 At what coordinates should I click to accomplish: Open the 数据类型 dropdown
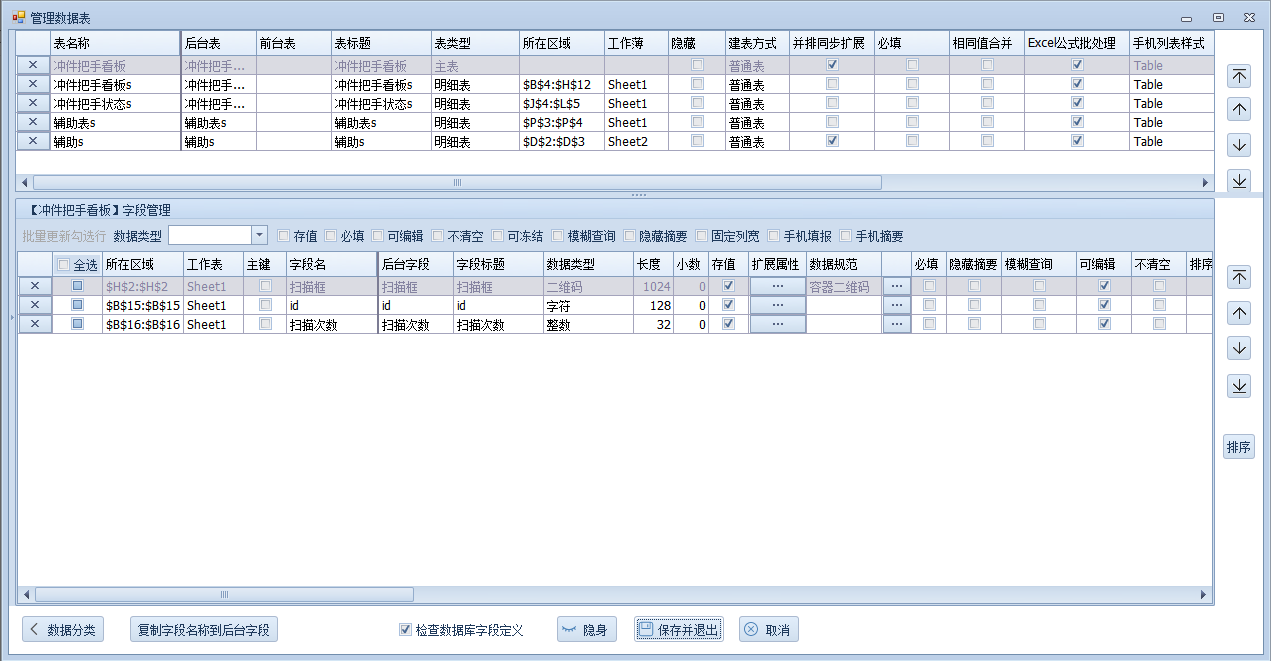pyautogui.click(x=259, y=236)
